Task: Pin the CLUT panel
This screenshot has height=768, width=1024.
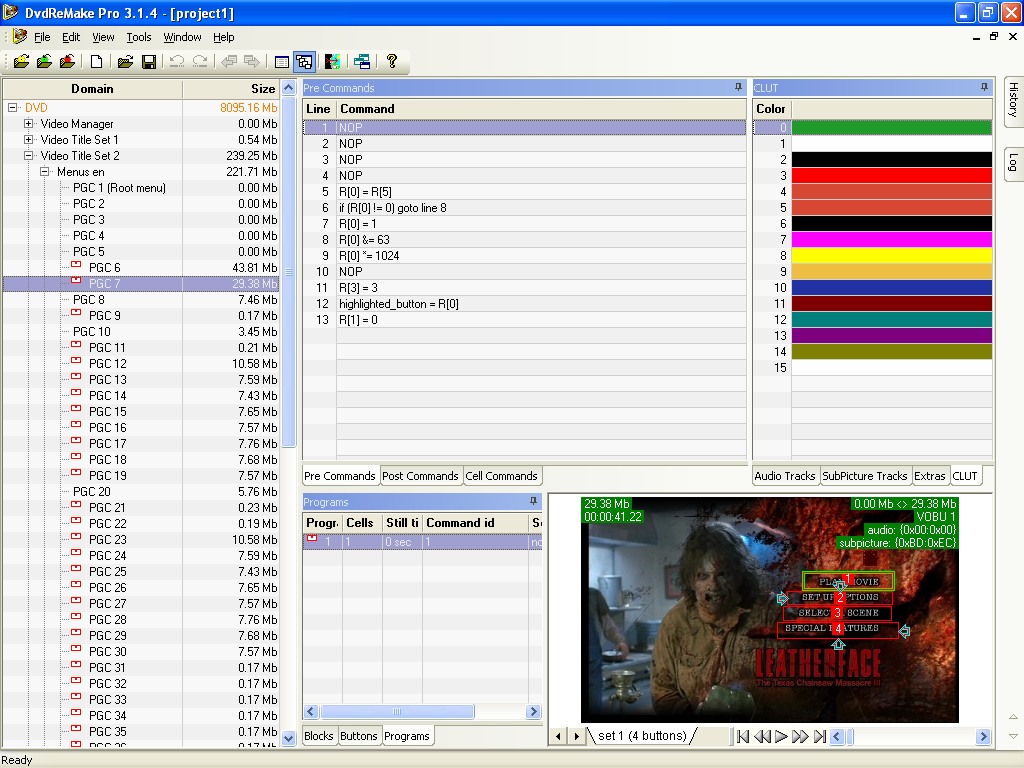Action: click(984, 88)
